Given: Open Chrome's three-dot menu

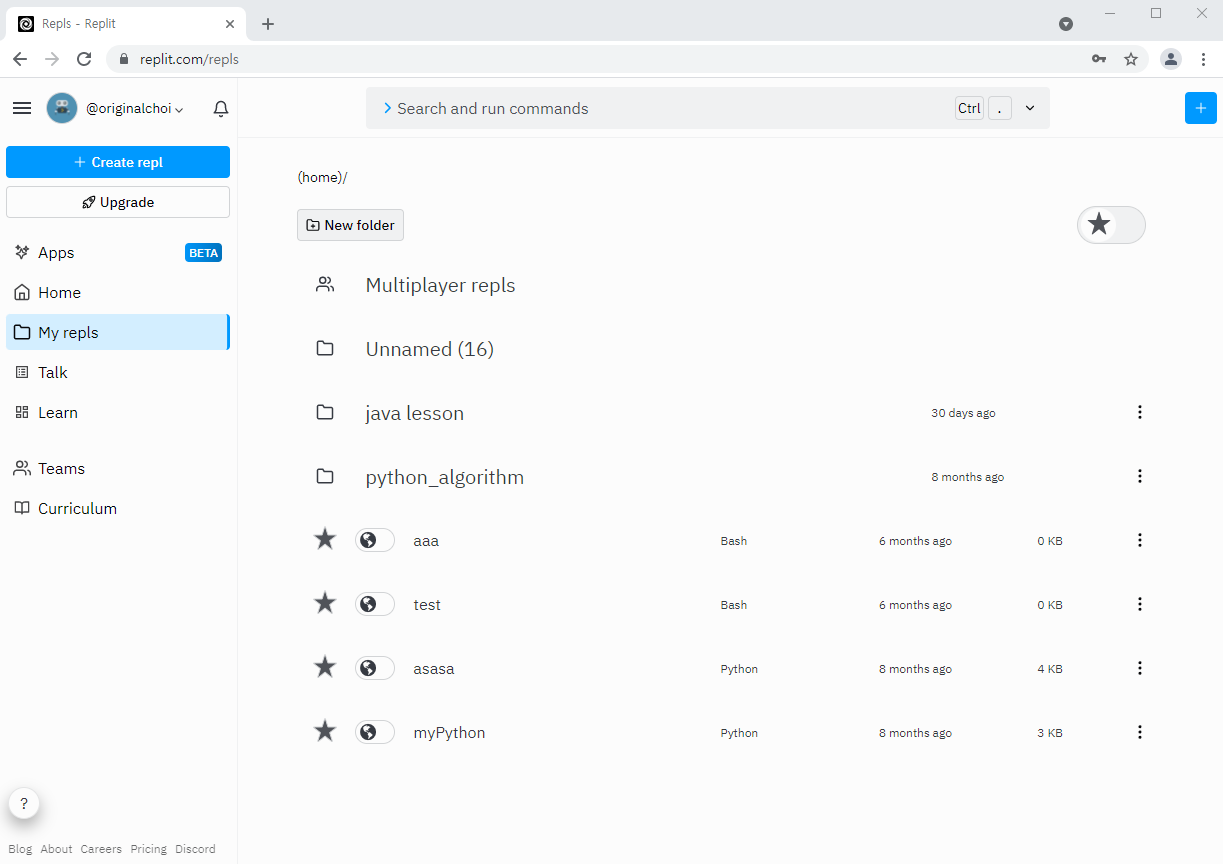Looking at the screenshot, I should 1203,59.
